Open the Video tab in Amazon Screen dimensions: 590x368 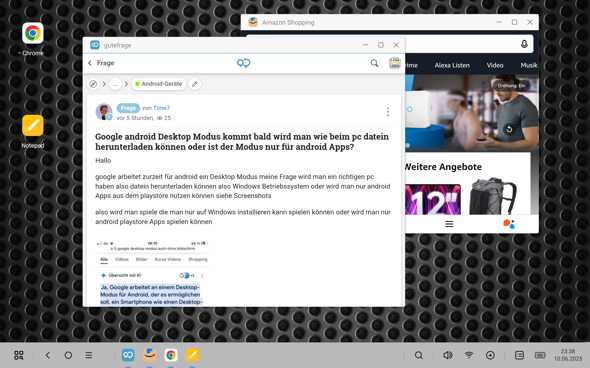[495, 65]
